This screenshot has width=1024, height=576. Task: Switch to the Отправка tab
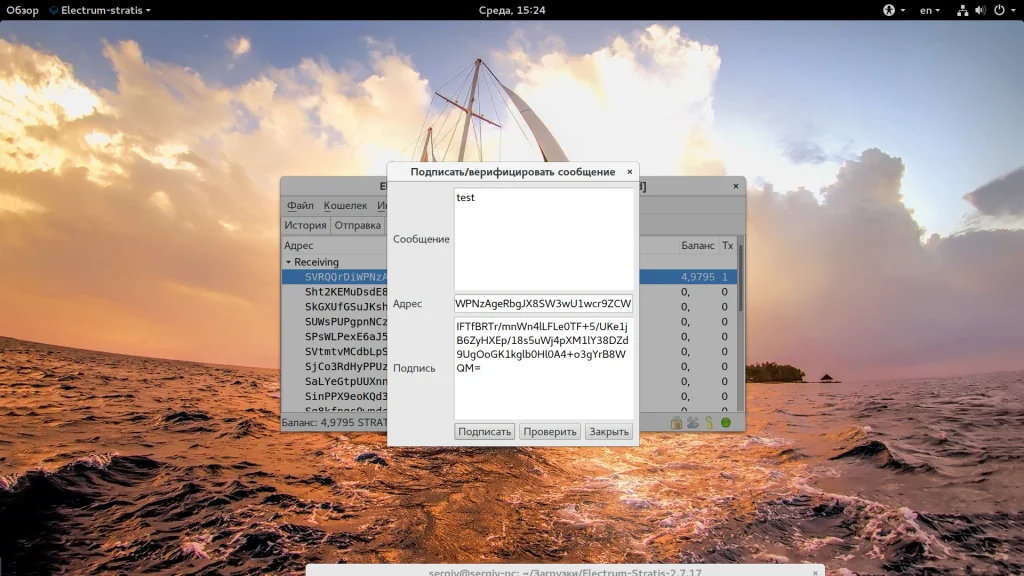click(x=357, y=225)
